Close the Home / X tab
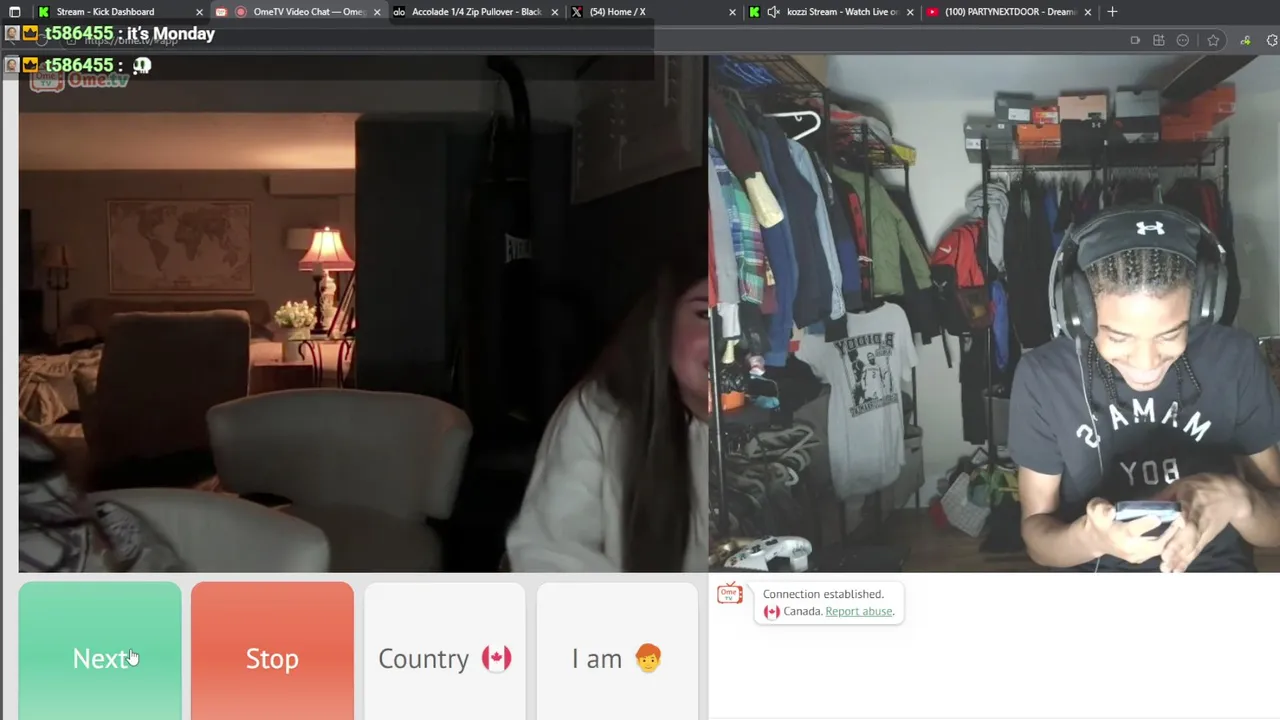The image size is (1280, 720). [733, 12]
